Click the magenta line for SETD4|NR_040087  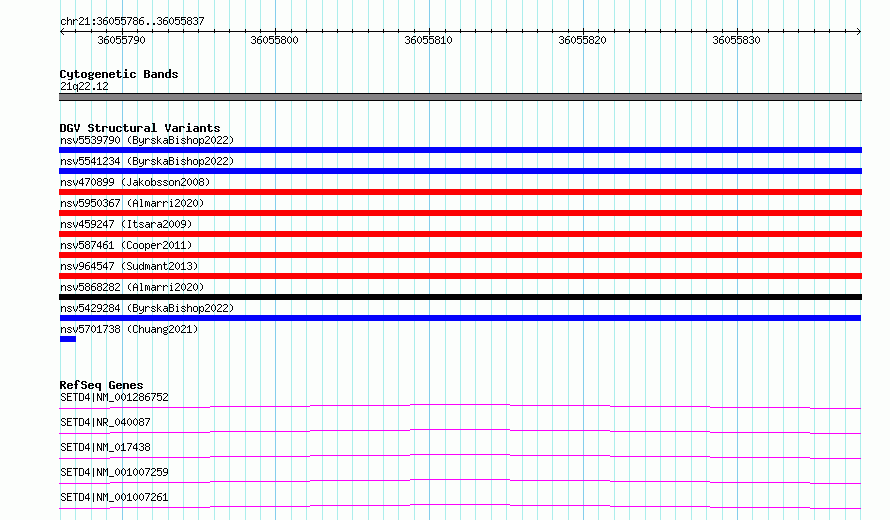(460, 431)
